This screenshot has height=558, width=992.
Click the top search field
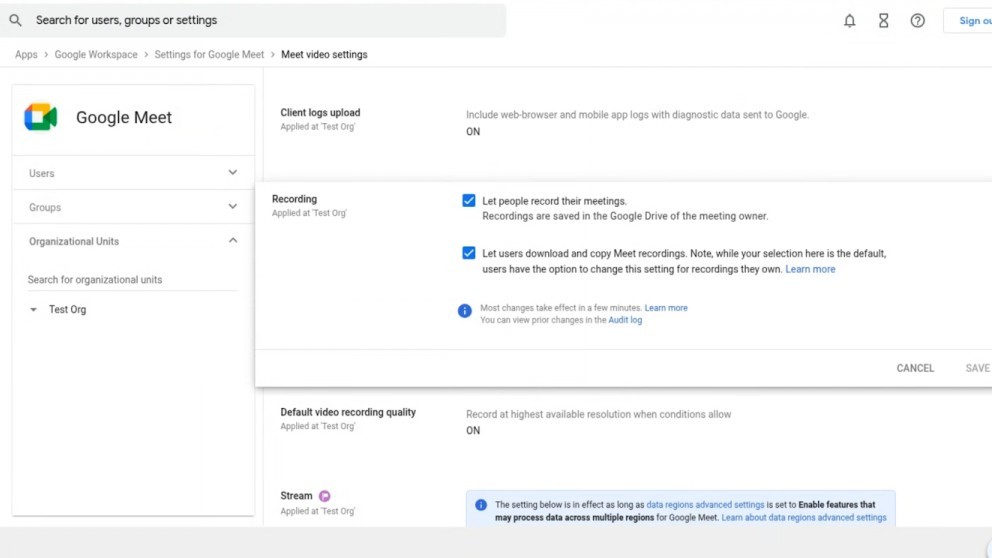253,20
